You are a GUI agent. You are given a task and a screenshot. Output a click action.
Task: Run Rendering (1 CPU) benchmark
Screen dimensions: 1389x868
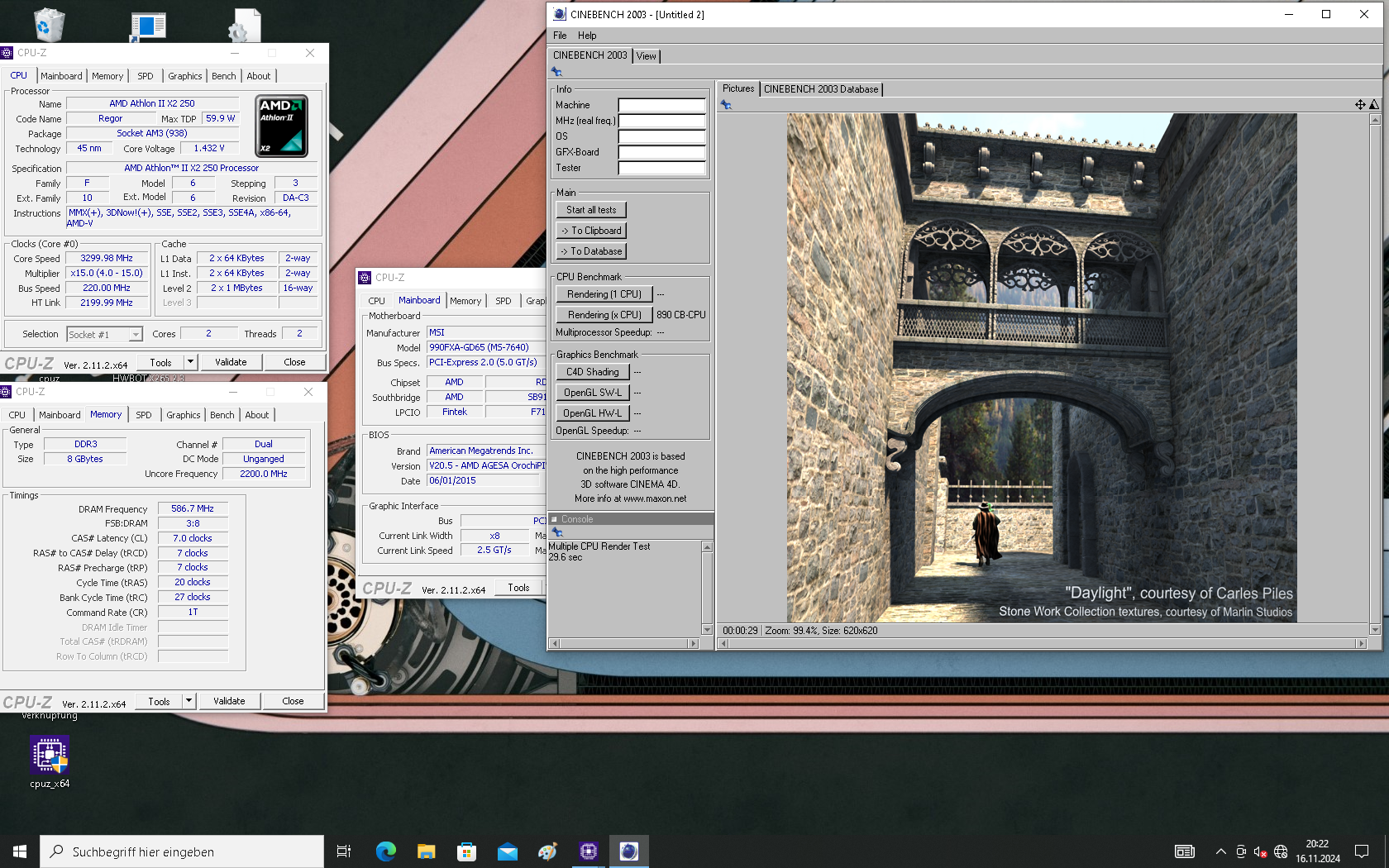click(x=604, y=294)
